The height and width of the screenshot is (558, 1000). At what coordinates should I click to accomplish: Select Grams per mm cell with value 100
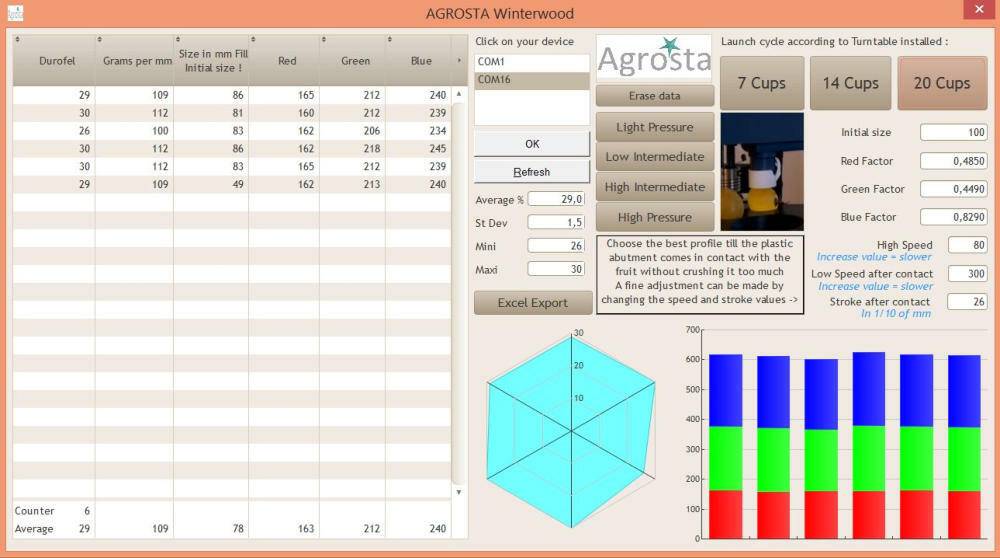135,131
